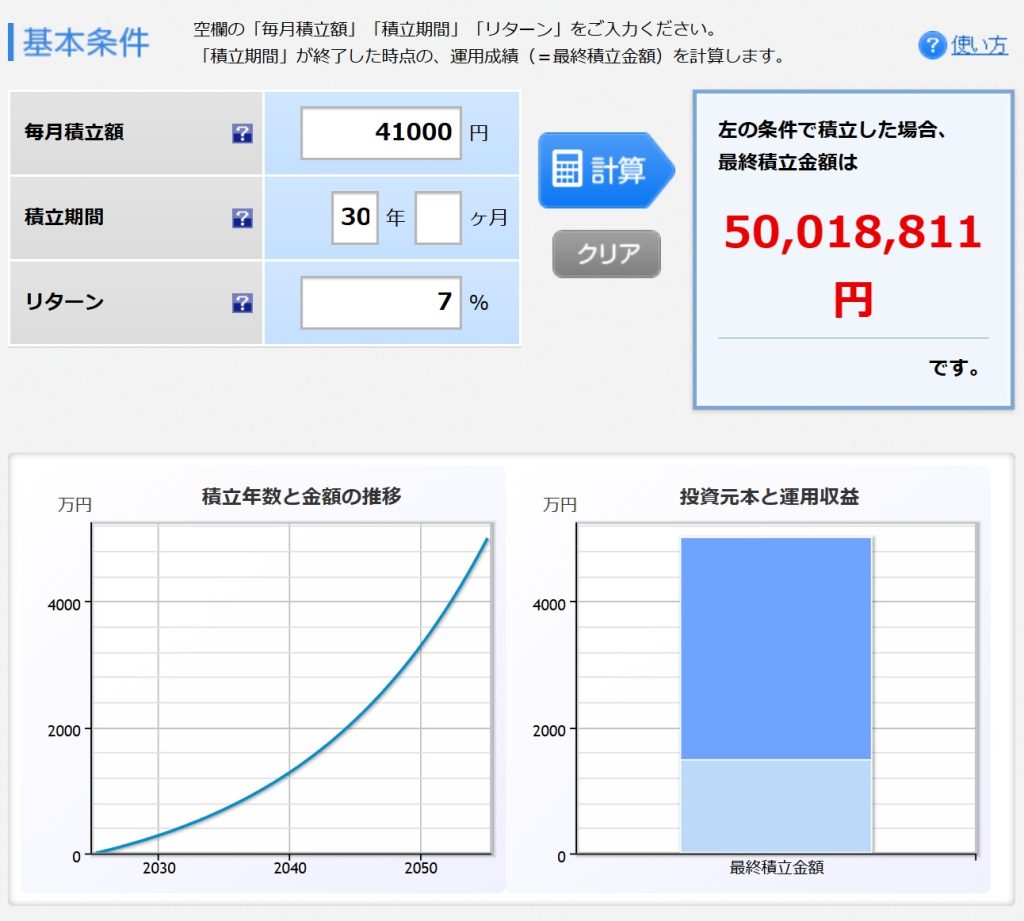1024x921 pixels.
Task: Click the dark blue segment of the bar
Action: pyautogui.click(x=776, y=648)
